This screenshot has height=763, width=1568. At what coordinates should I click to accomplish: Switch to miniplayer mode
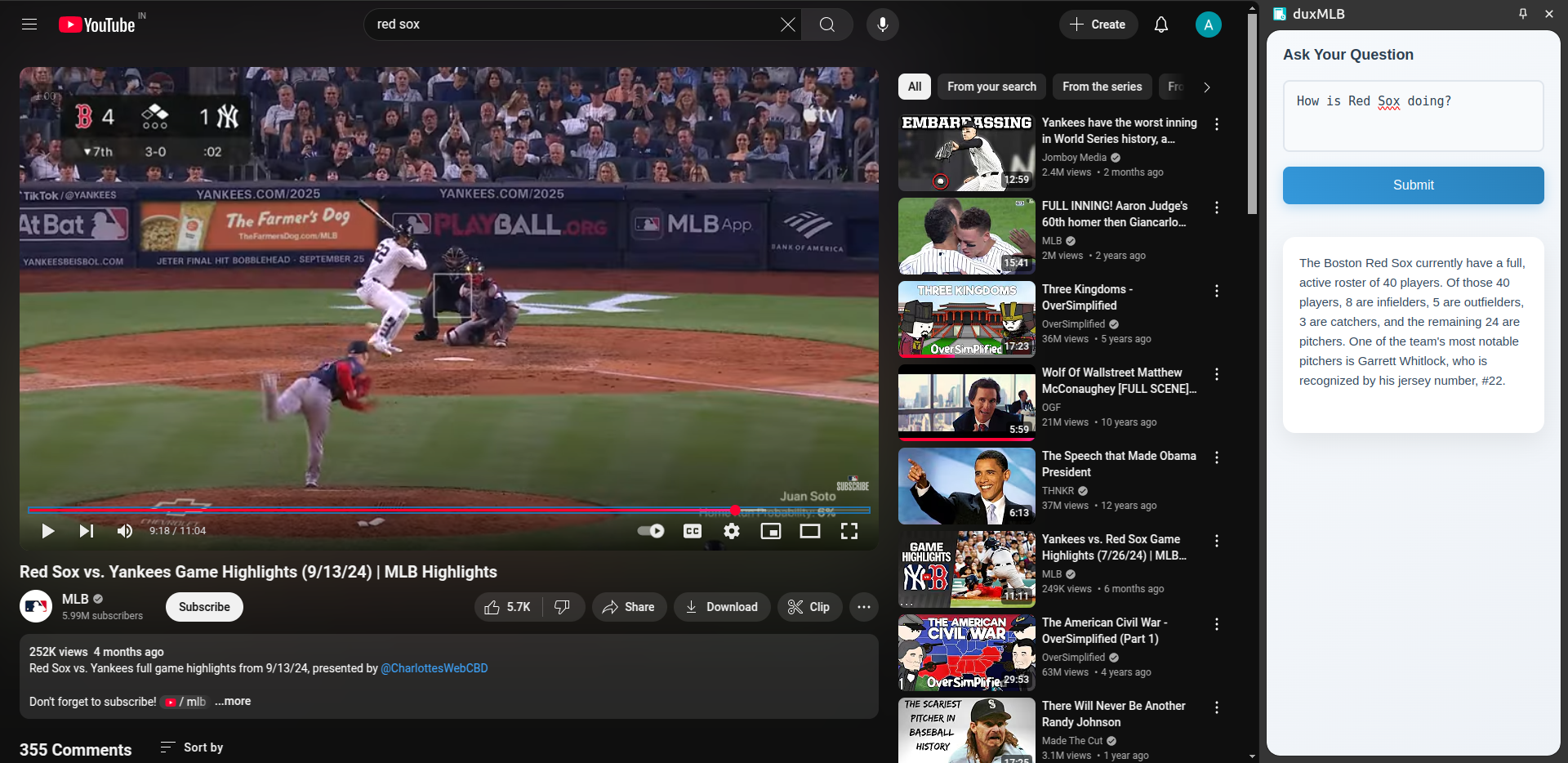[771, 531]
